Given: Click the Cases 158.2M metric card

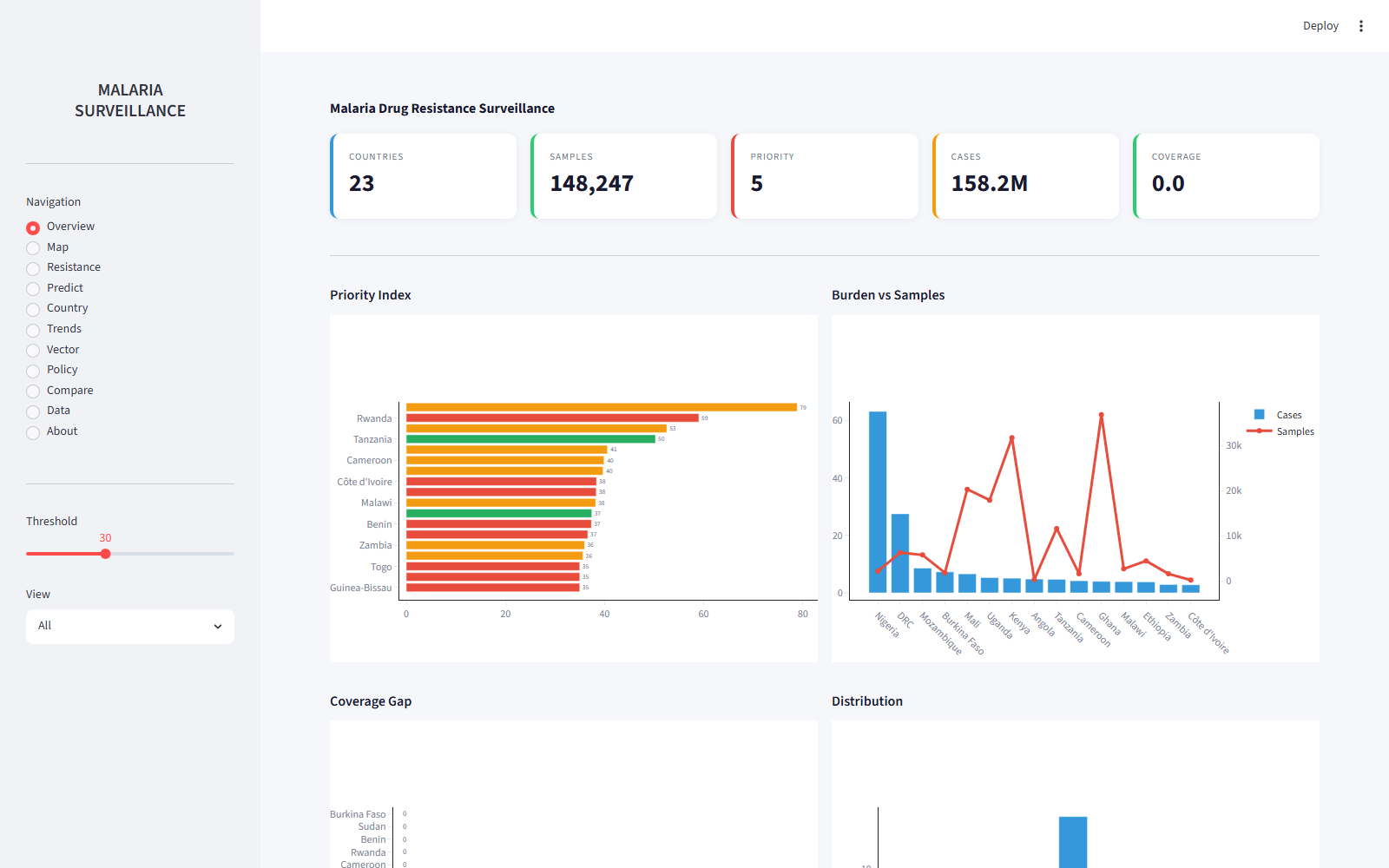Looking at the screenshot, I should point(1026,176).
